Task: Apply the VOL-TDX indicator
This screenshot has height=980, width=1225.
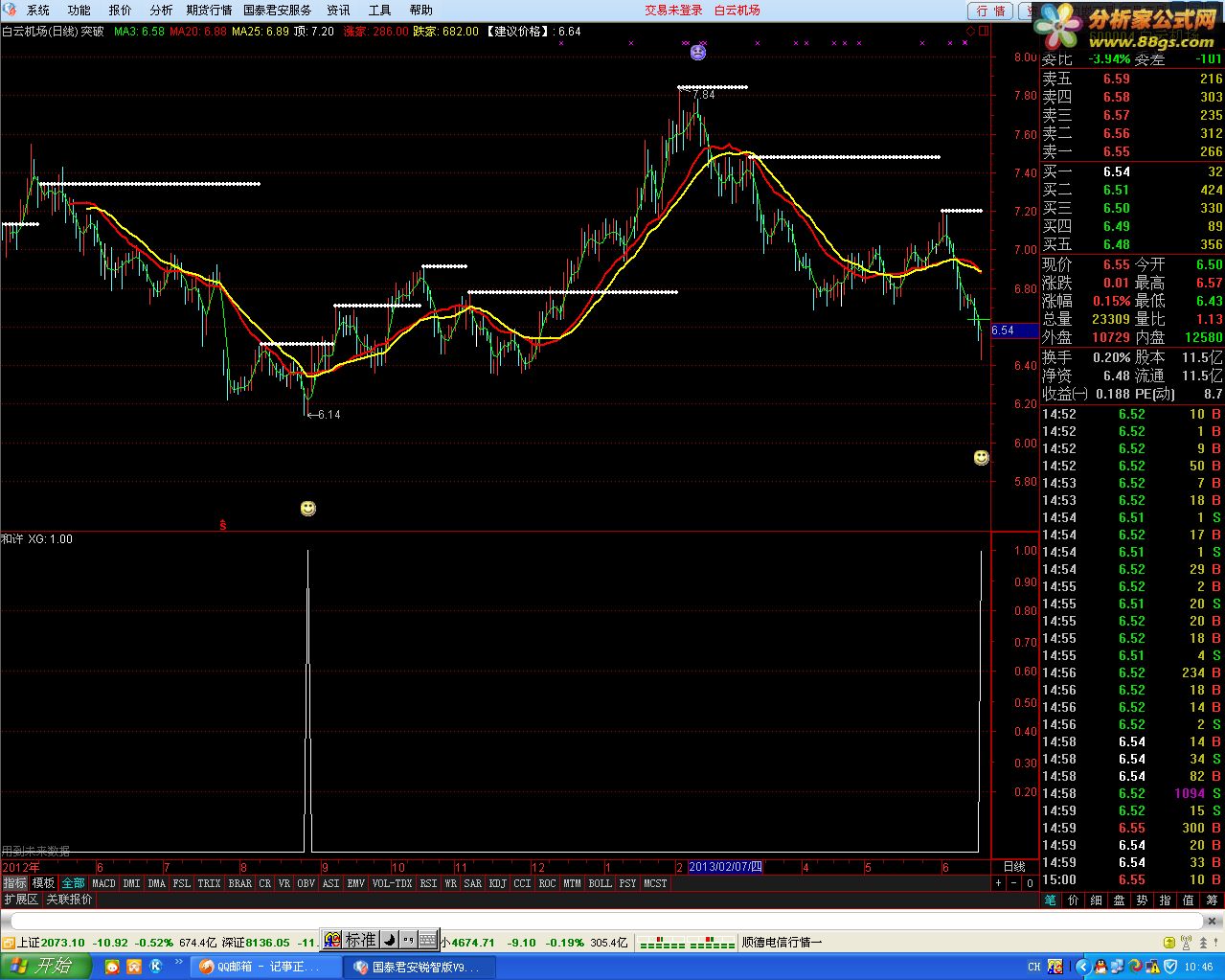Action: 393,883
